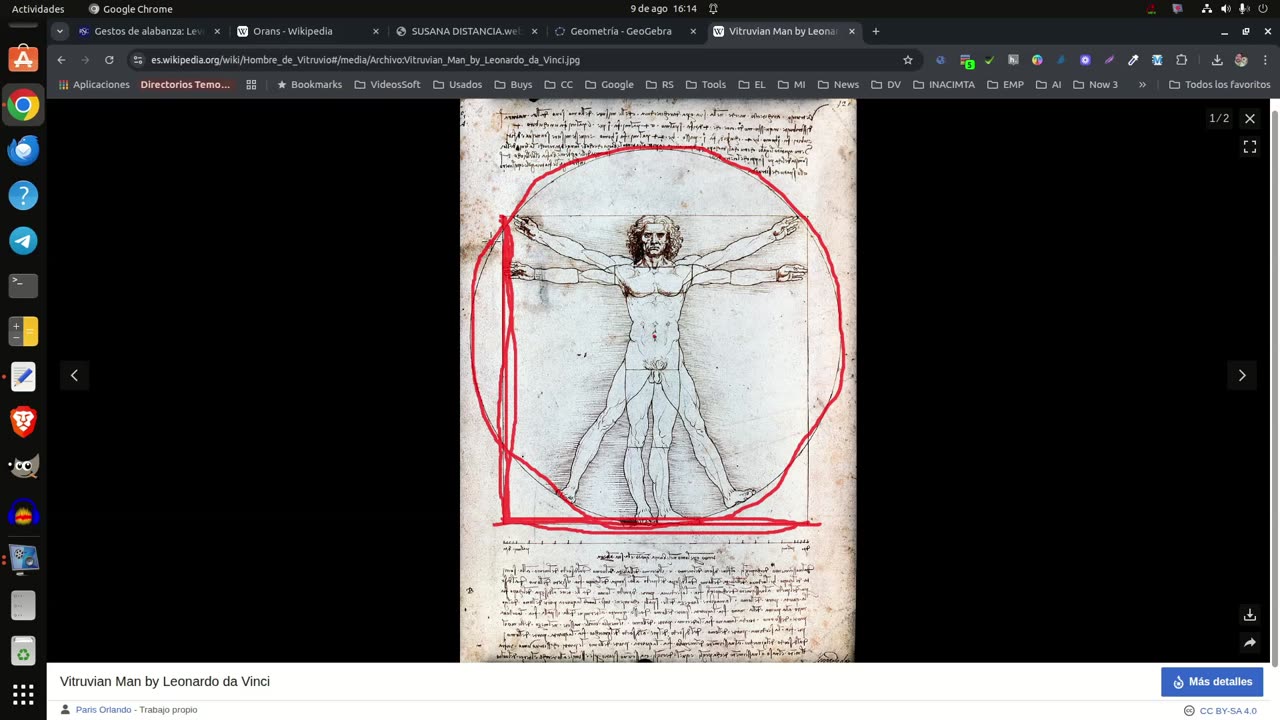Close the Orans - Wikipedia tab
Image resolution: width=1280 pixels, height=720 pixels.
tap(376, 31)
